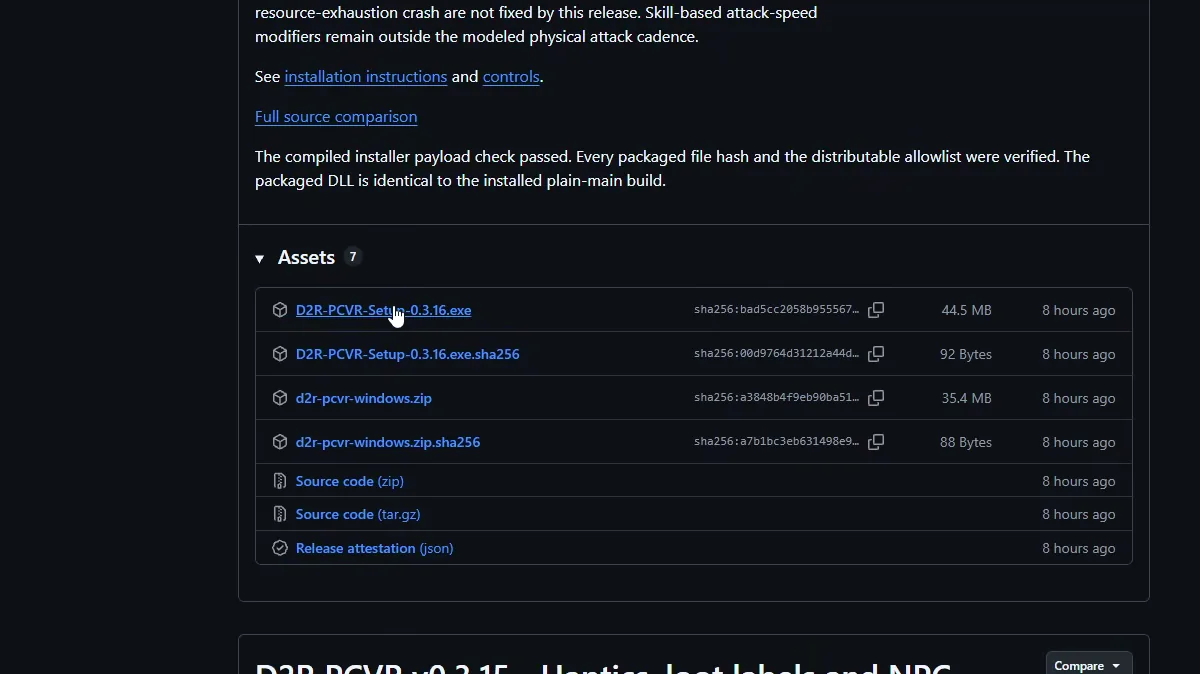Copy sha256 of d2r-pcvr-windows.zip.sha256 asset
This screenshot has width=1200, height=674.
[x=876, y=442]
